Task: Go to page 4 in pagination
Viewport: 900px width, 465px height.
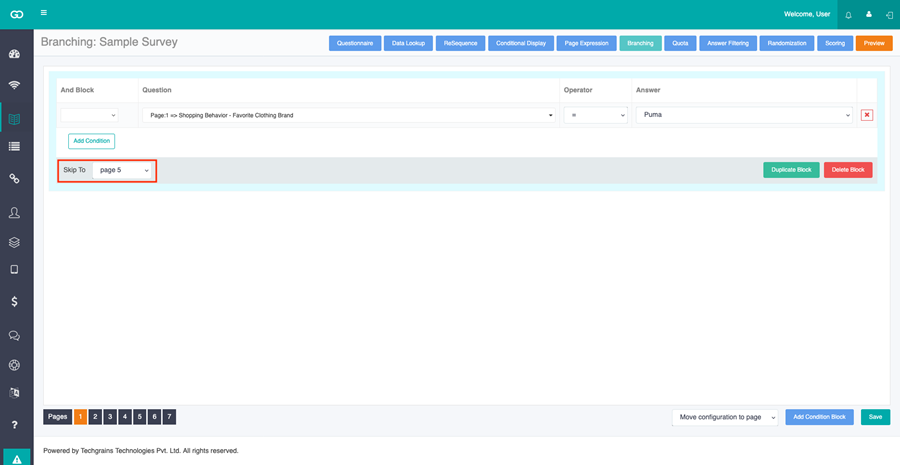Action: [125, 417]
